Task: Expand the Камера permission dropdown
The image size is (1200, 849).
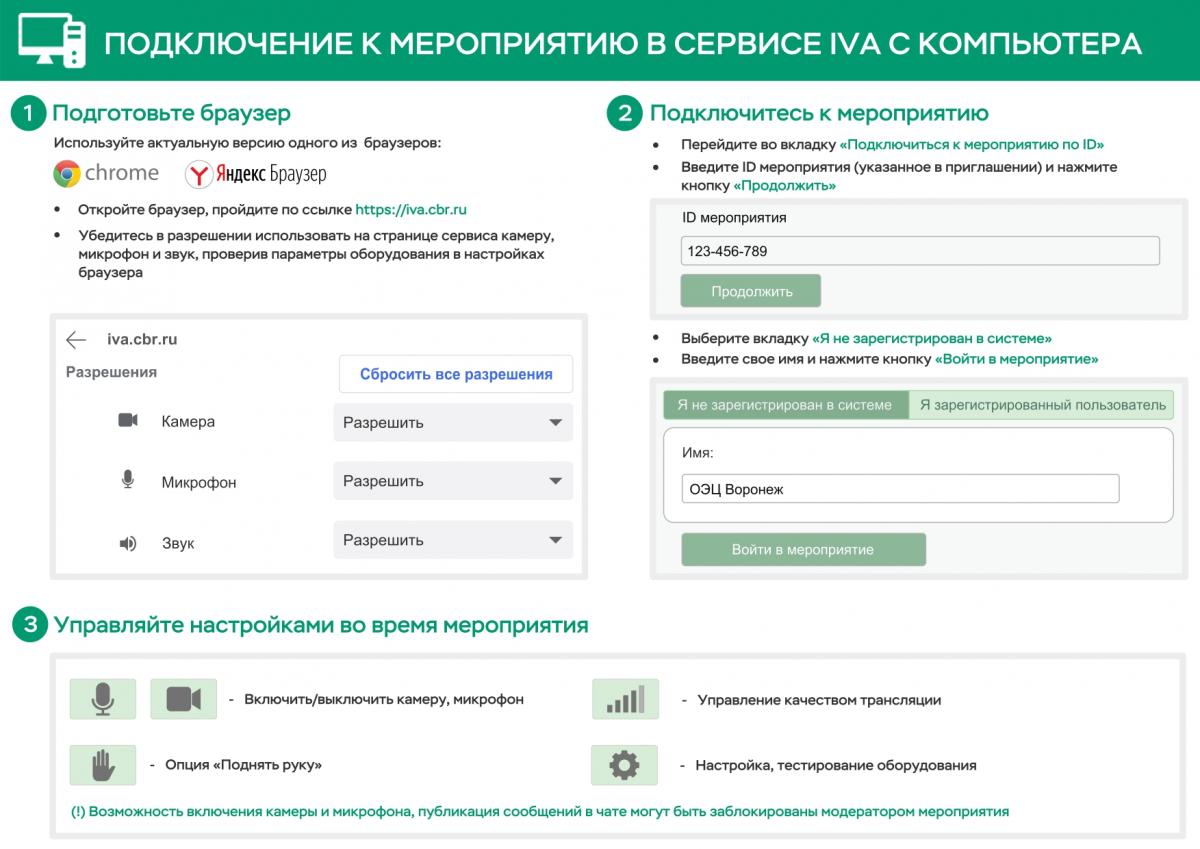Action: pyautogui.click(x=452, y=423)
